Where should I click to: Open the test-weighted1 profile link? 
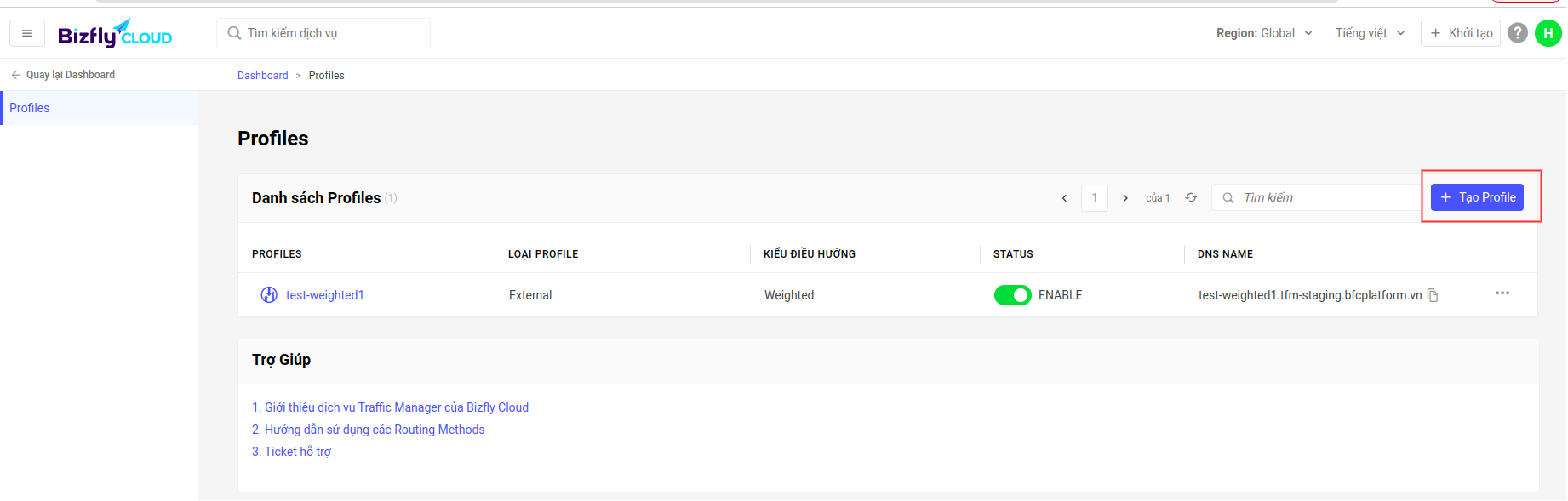click(324, 295)
